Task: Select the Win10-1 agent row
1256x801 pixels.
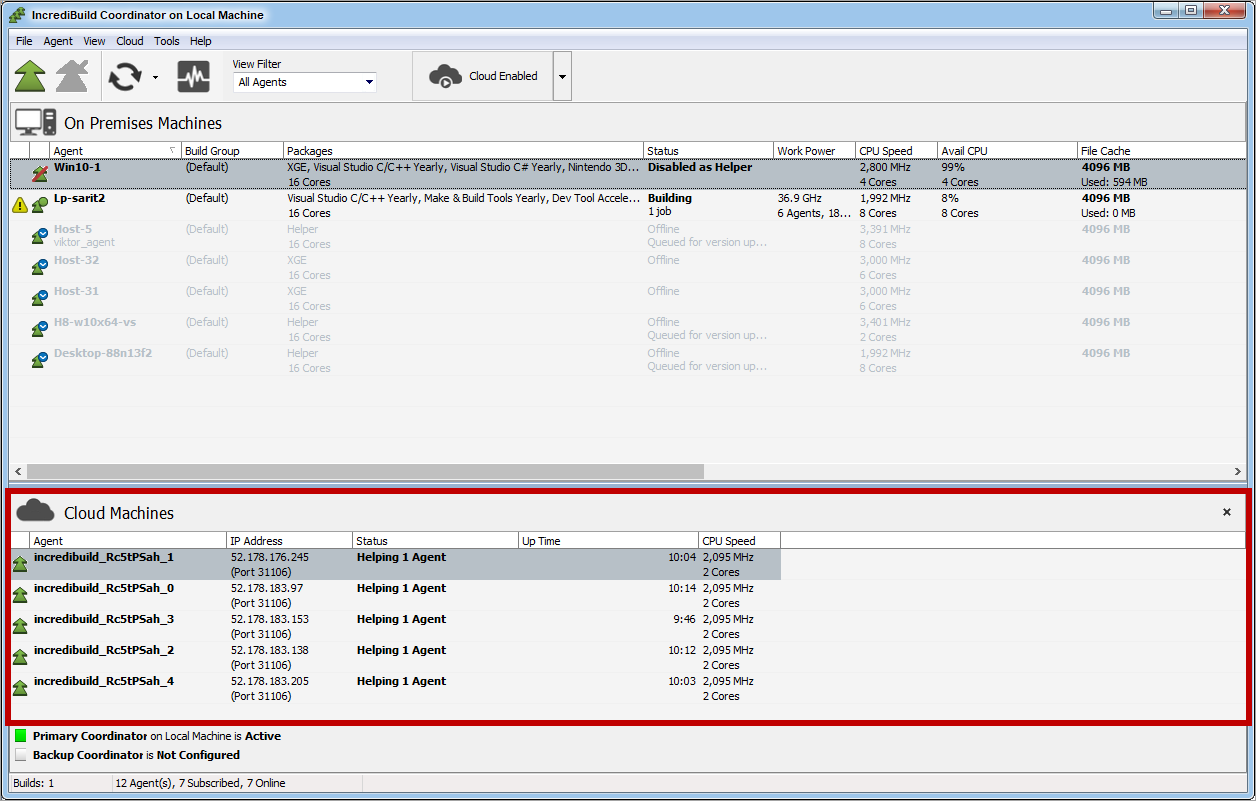Action: [x=627, y=174]
